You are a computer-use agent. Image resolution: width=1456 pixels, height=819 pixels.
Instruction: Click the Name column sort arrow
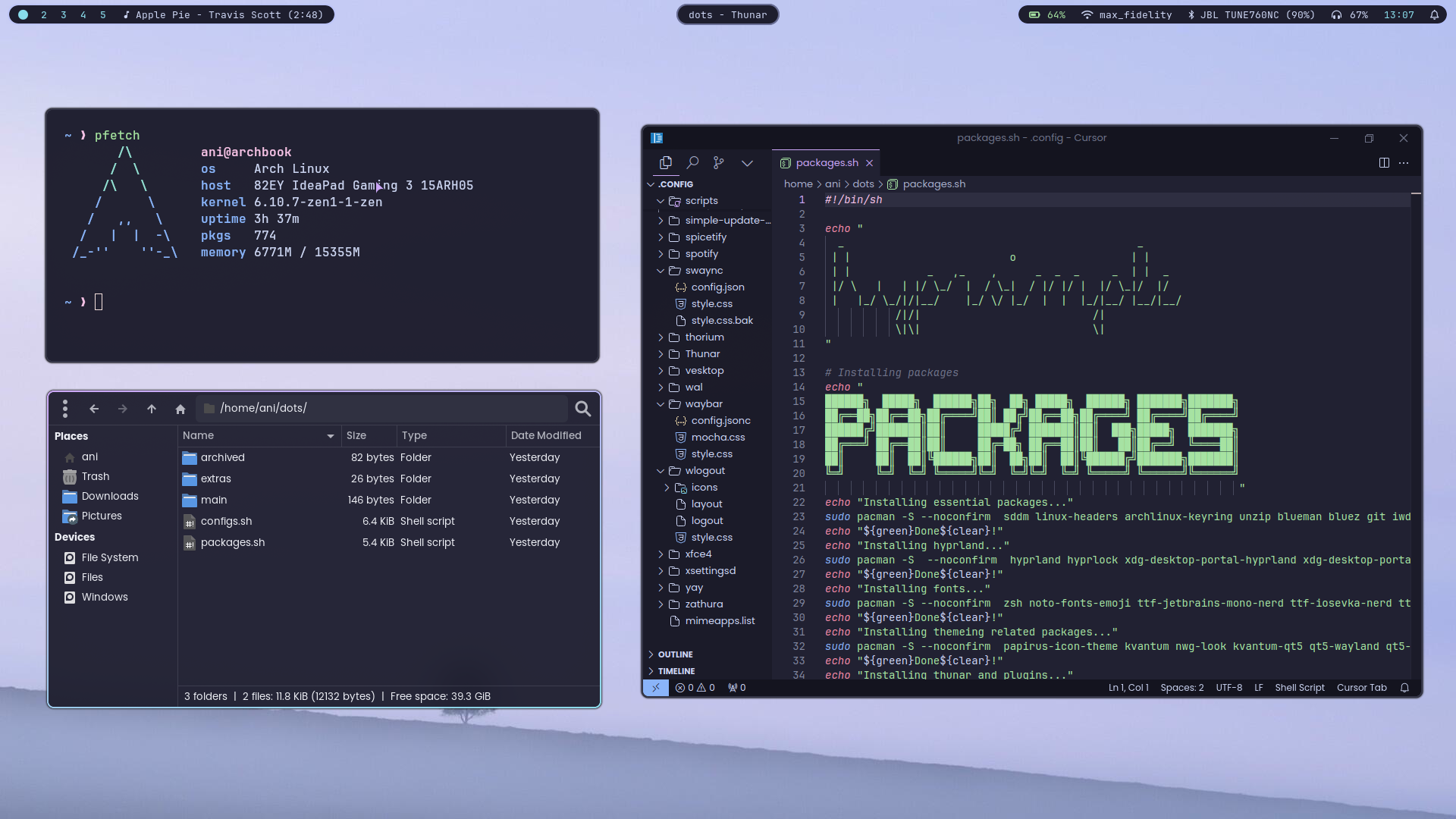click(x=331, y=436)
